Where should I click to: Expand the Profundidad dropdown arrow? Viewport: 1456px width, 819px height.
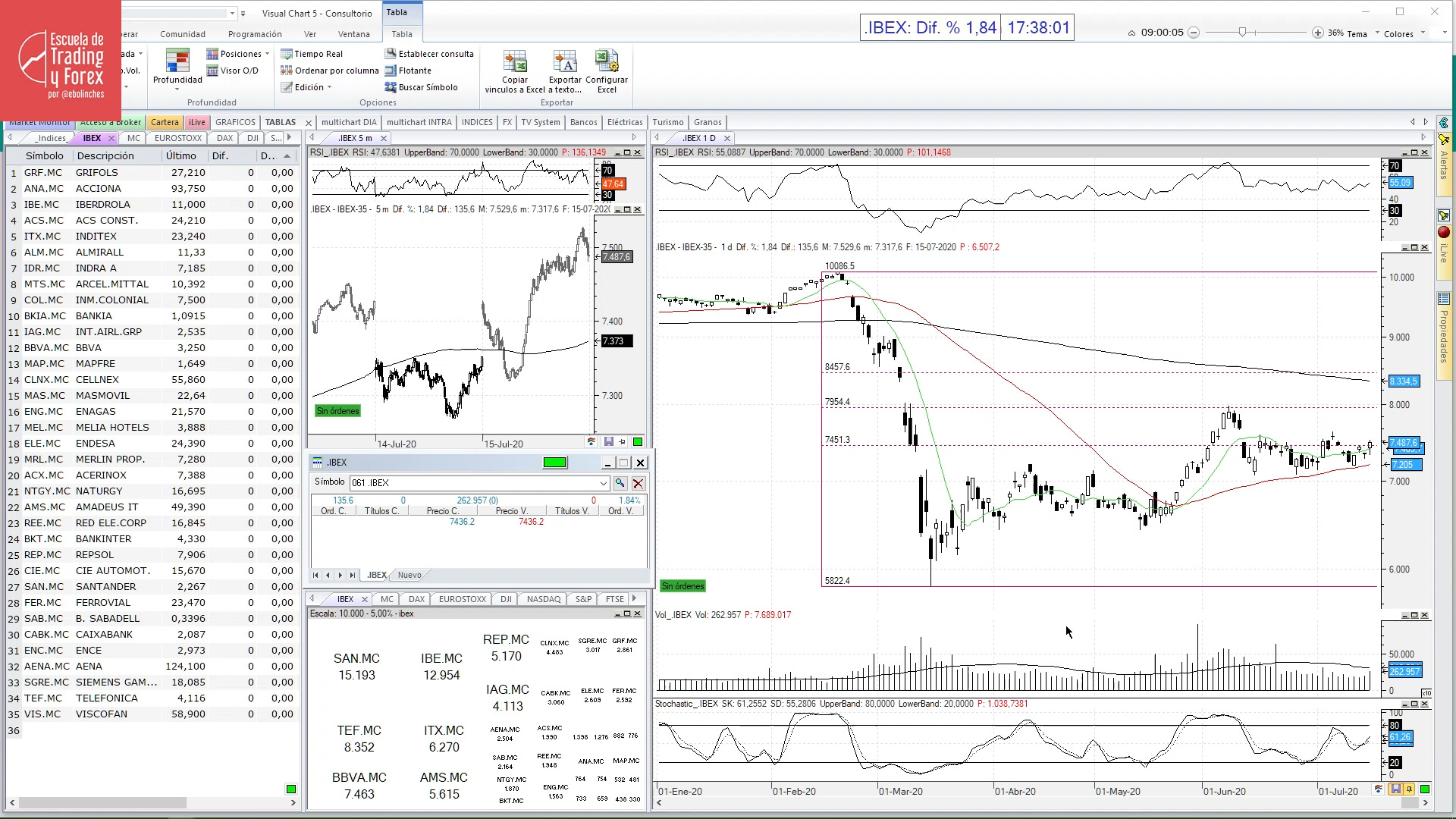(177, 89)
